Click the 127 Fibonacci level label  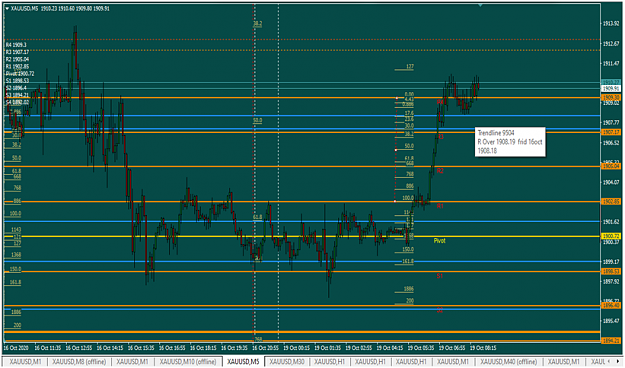(410, 67)
